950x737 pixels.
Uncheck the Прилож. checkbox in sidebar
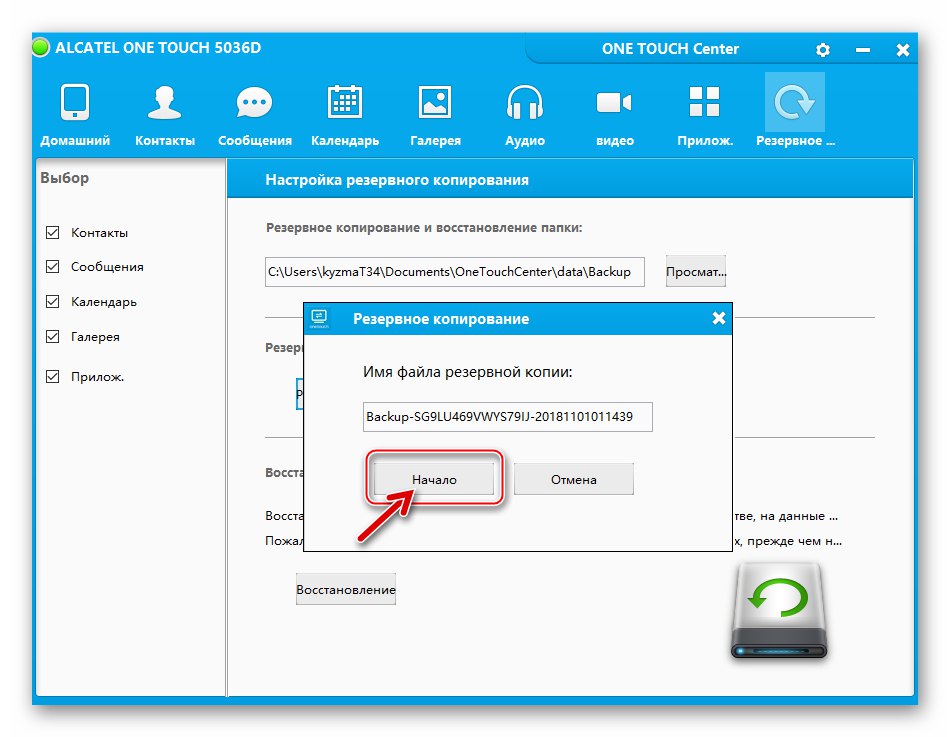tap(53, 376)
